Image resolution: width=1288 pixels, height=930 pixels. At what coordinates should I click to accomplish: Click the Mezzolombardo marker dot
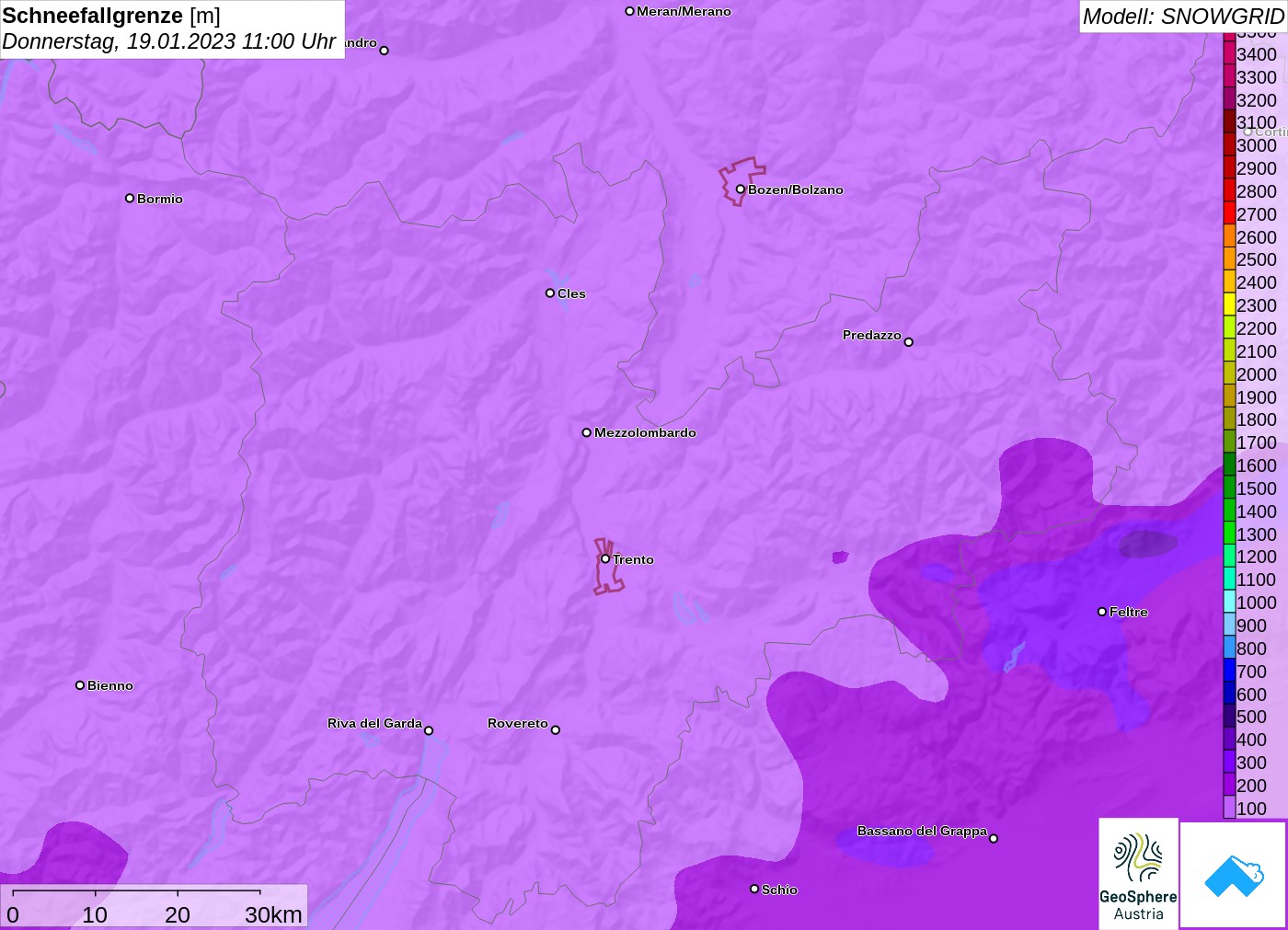coord(587,432)
